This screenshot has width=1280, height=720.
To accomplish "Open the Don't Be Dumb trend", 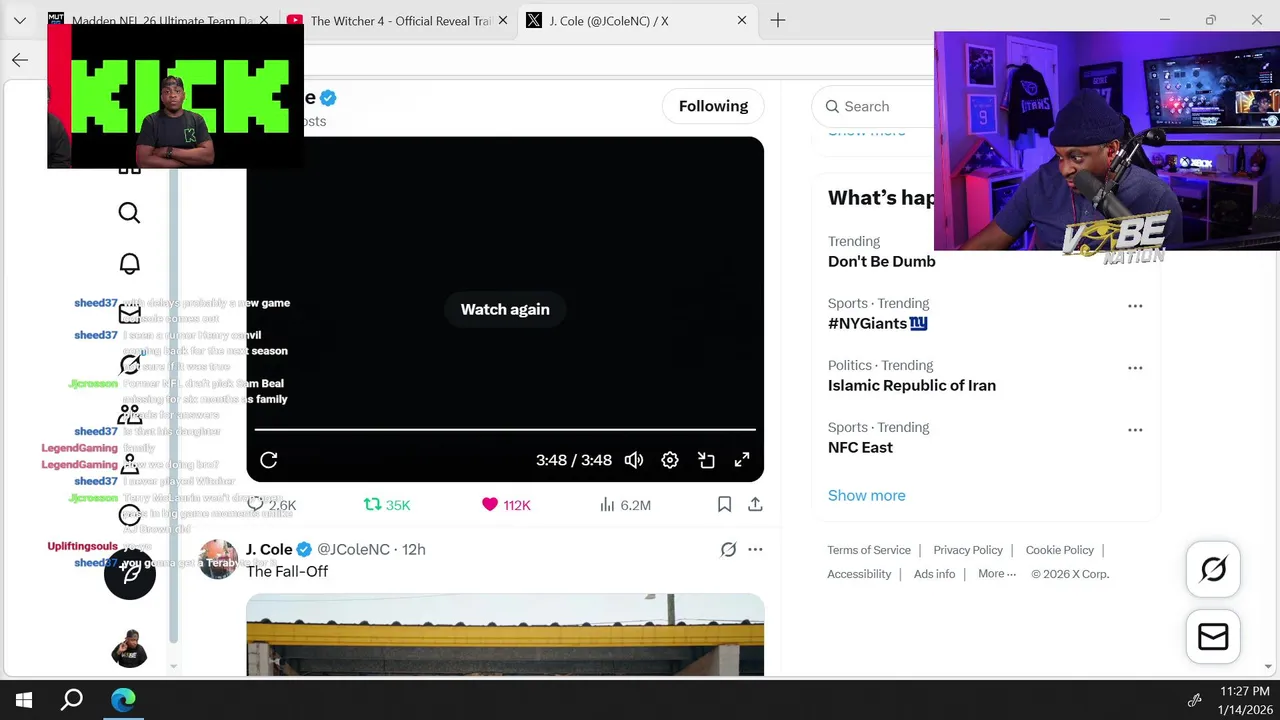I will click(x=882, y=261).
